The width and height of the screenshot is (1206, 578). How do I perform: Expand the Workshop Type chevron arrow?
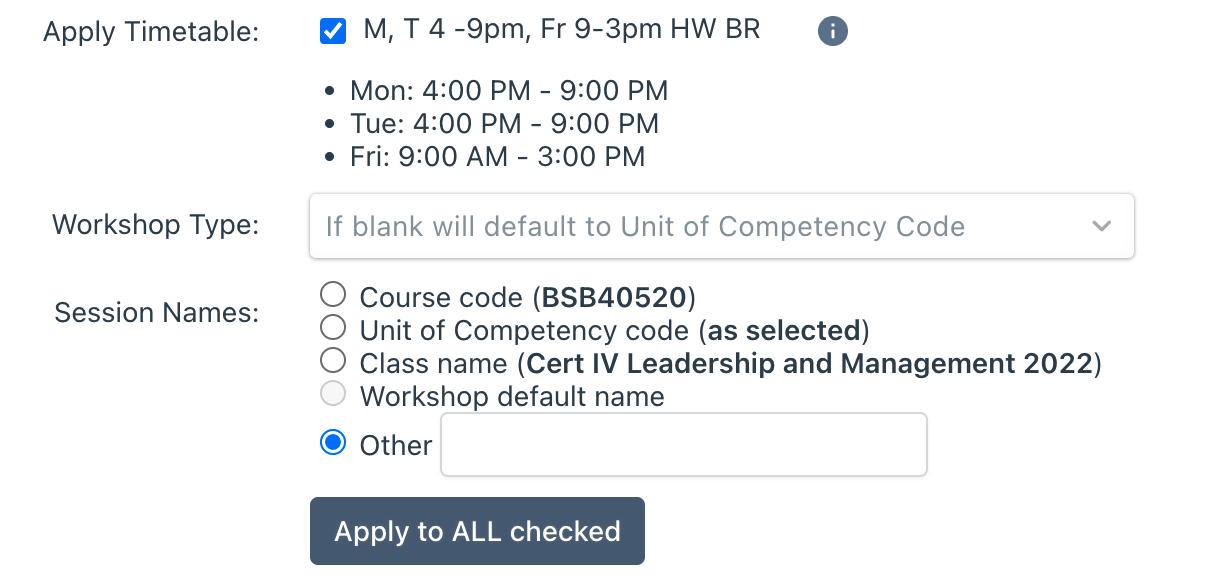click(x=1102, y=226)
